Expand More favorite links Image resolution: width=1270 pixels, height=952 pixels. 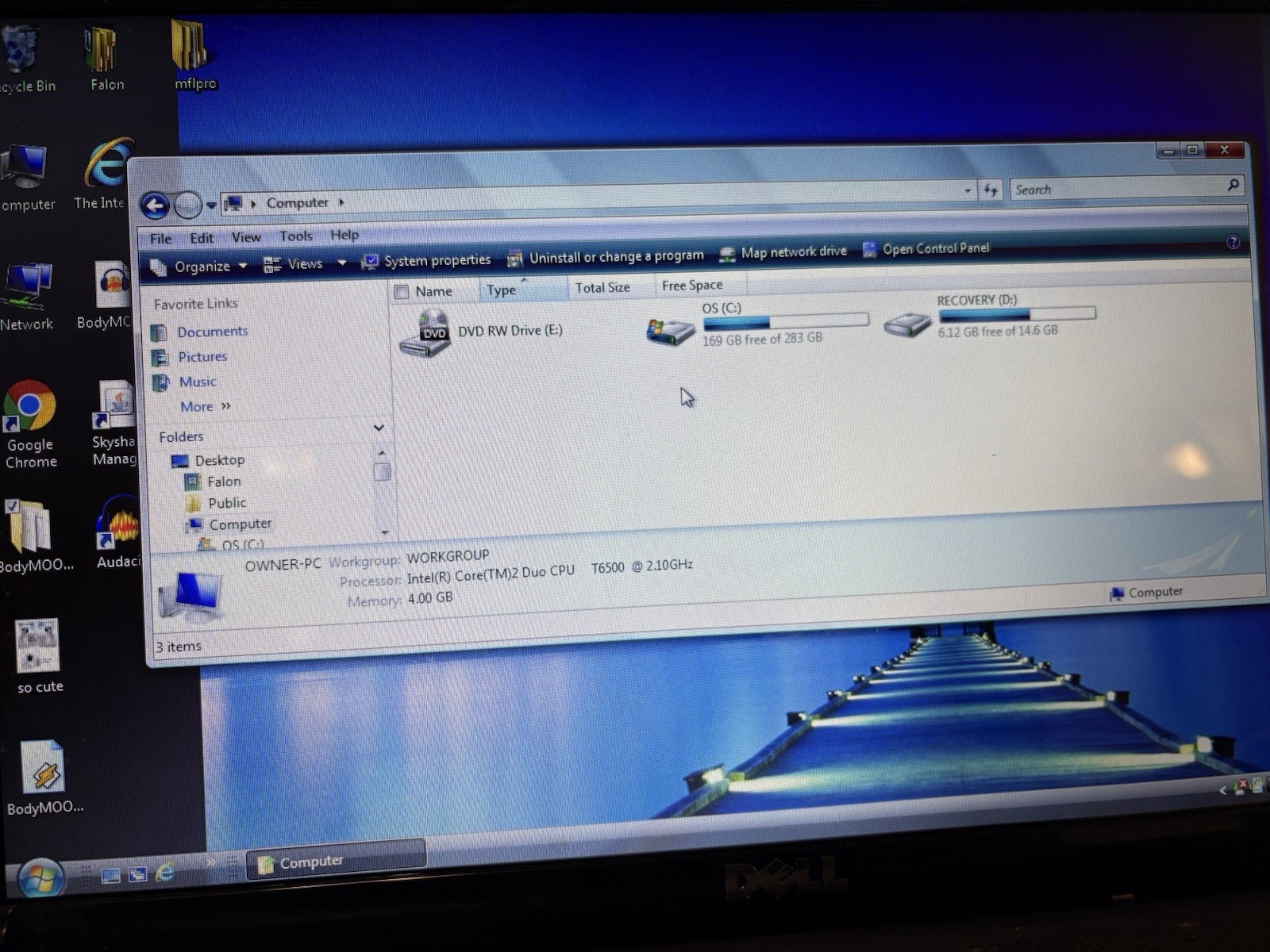[x=205, y=406]
